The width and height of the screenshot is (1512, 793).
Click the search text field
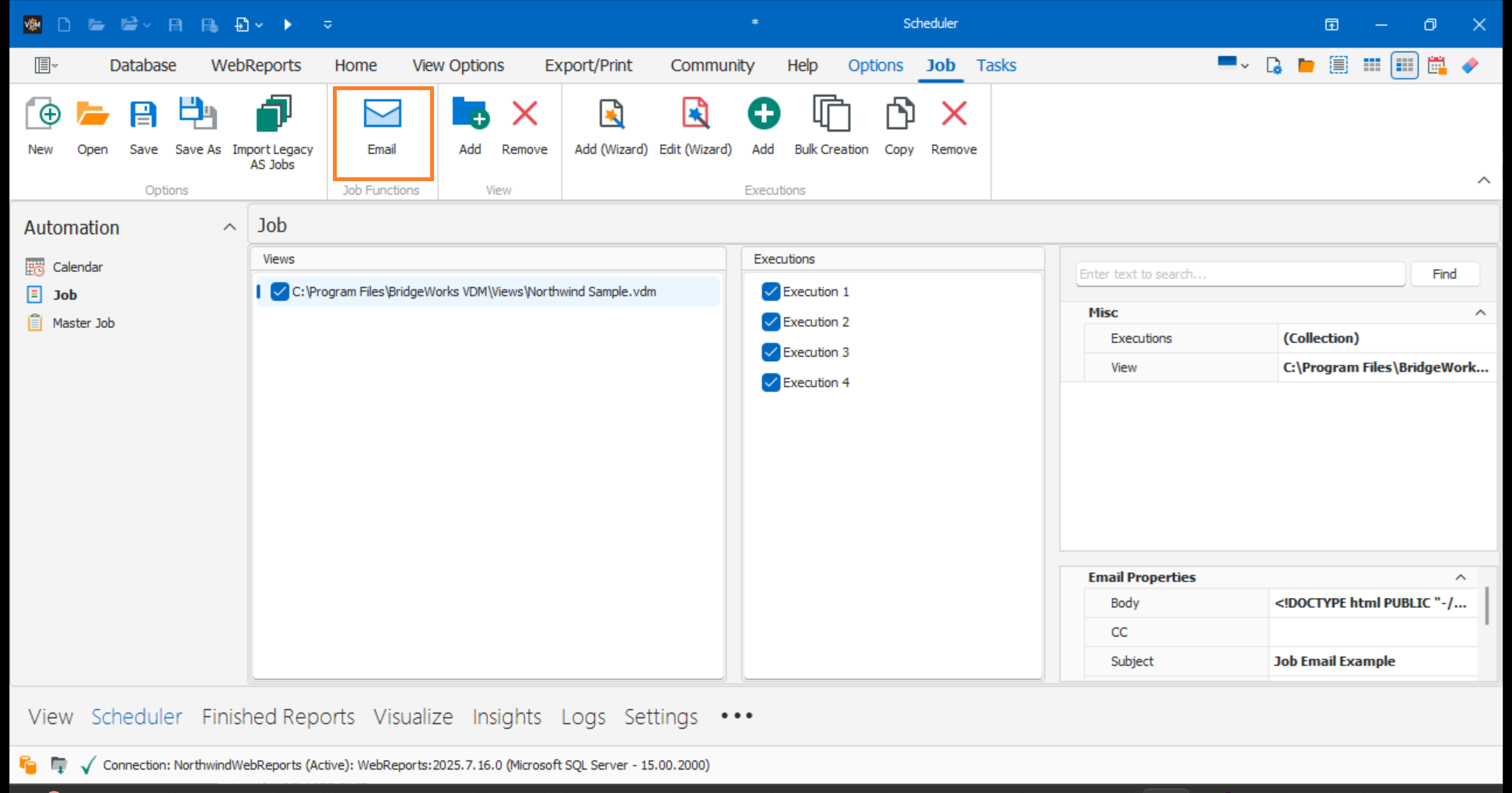[x=1239, y=274]
